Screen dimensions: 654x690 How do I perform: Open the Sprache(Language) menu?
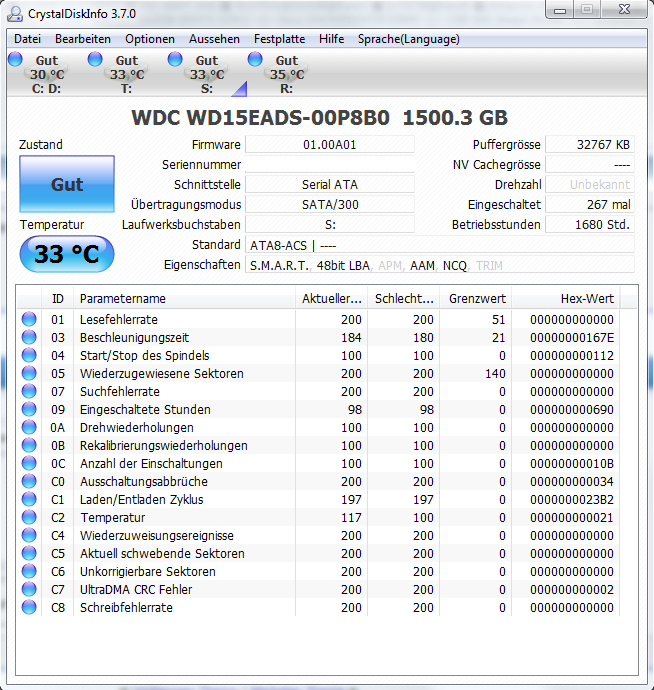coord(408,39)
